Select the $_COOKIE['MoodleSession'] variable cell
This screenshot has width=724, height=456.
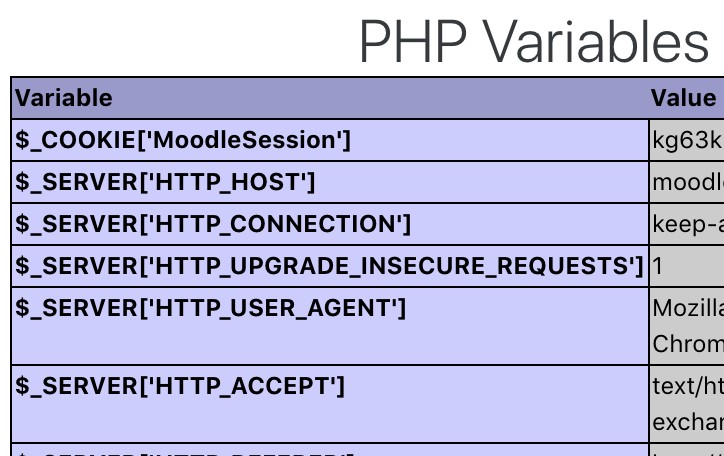183,140
